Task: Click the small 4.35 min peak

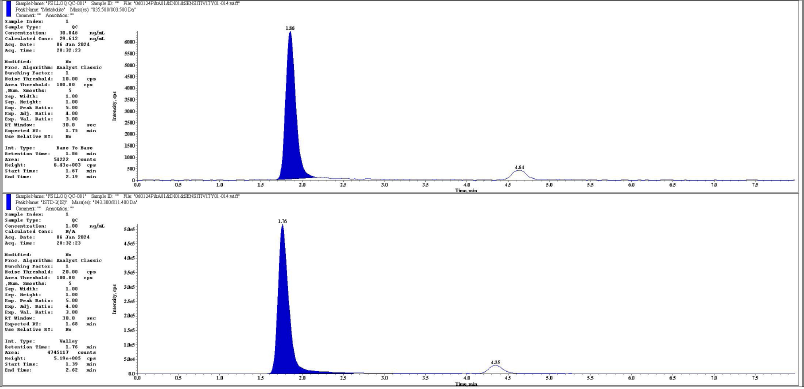Action: pyautogui.click(x=494, y=369)
